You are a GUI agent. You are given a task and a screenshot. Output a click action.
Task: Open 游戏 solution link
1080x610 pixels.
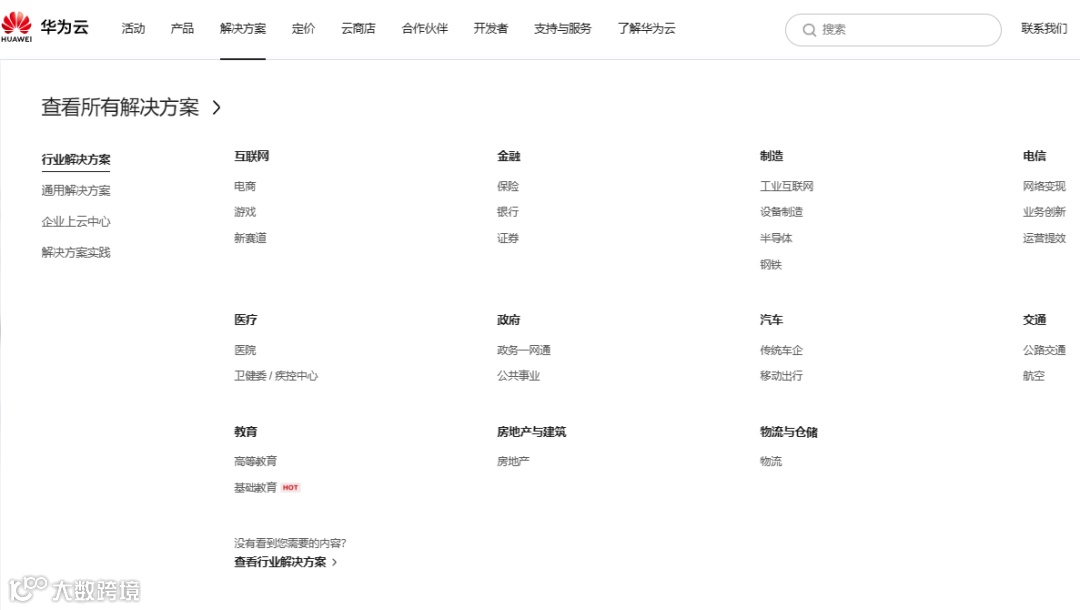245,211
